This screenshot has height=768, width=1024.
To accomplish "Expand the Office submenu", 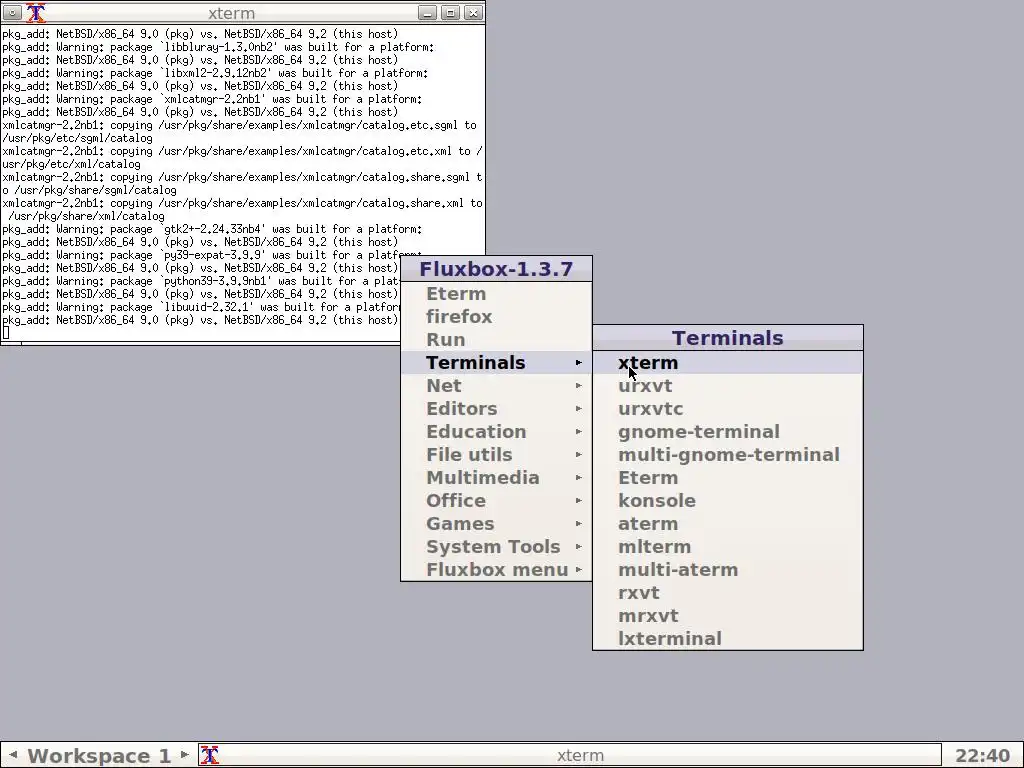I will [496, 500].
